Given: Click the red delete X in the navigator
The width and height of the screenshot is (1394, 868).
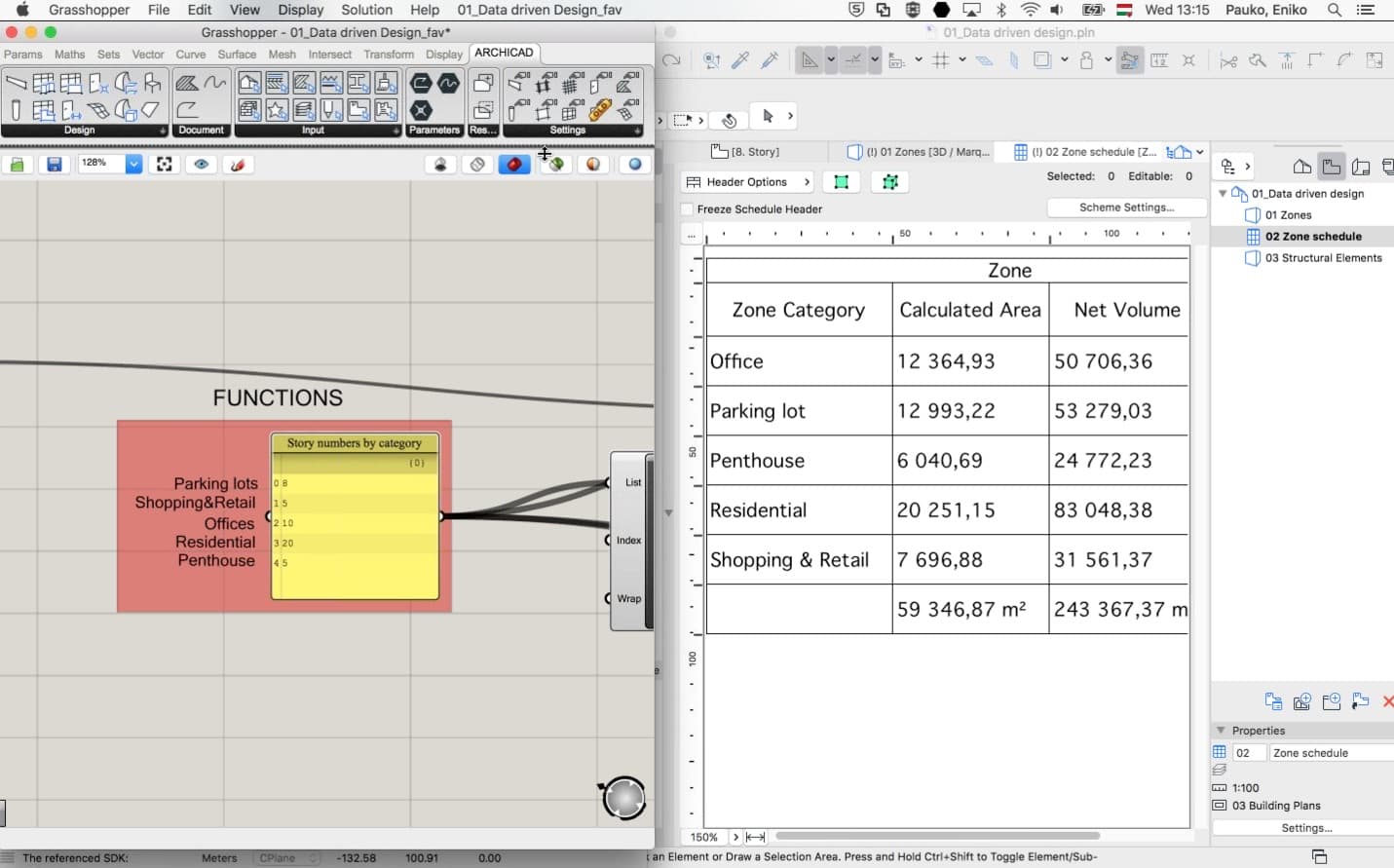Looking at the screenshot, I should tap(1388, 701).
